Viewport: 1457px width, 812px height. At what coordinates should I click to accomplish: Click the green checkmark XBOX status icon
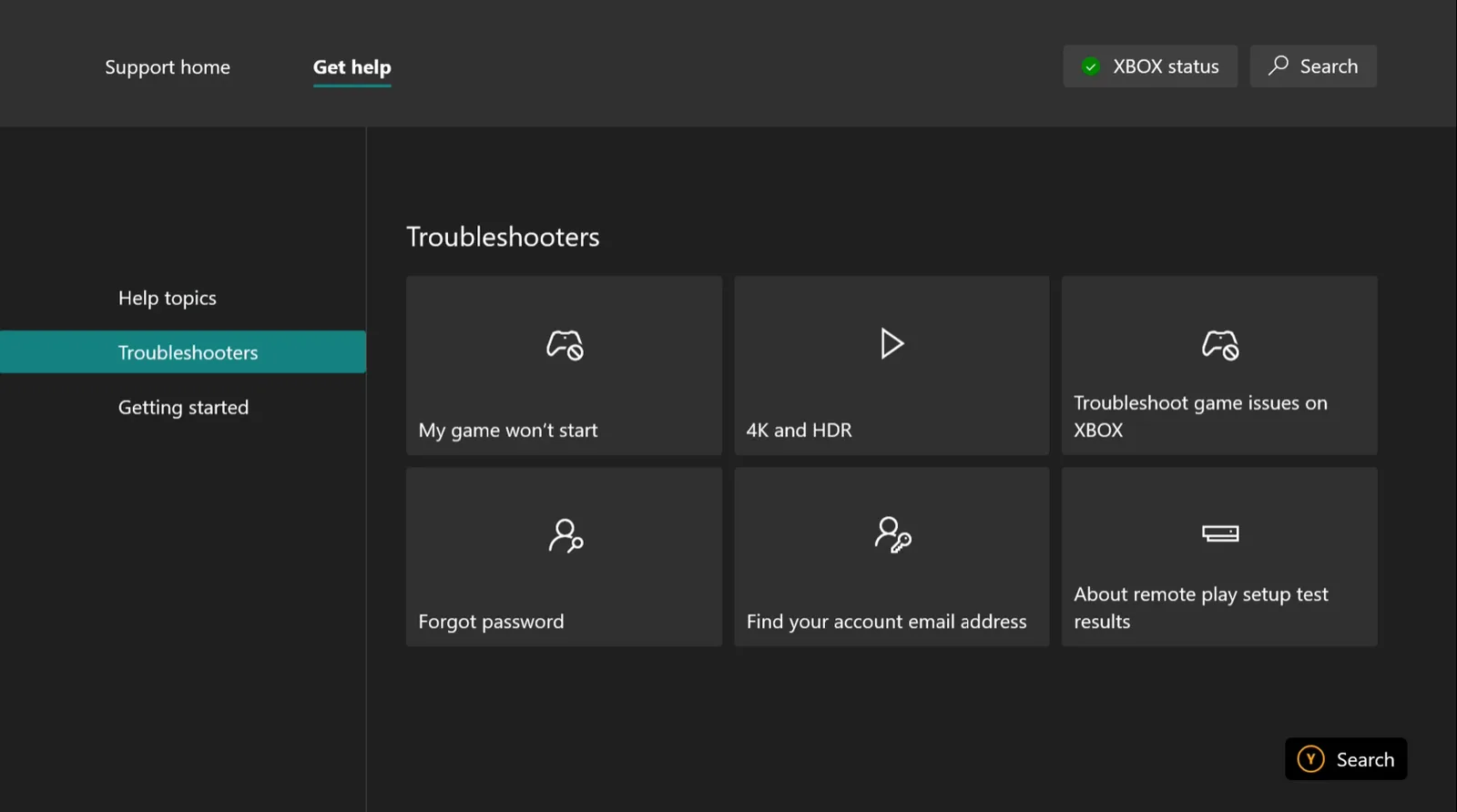point(1091,66)
